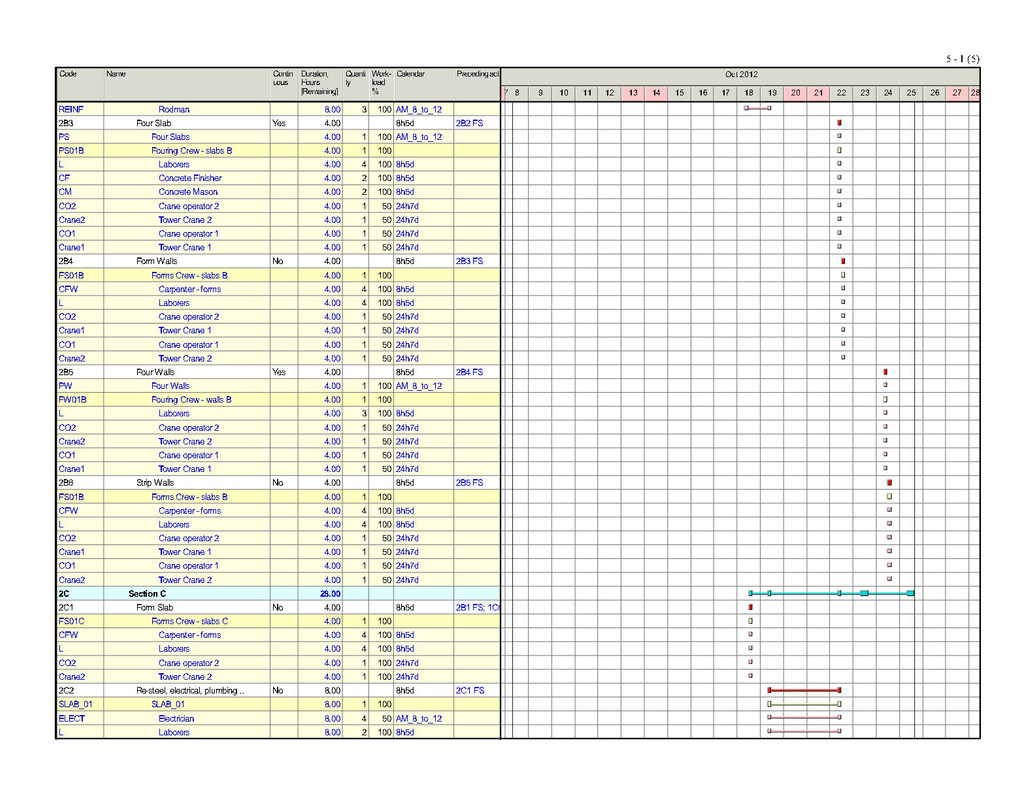Click the Duration Hours column header
The height and width of the screenshot is (800, 1035).
coord(319,83)
